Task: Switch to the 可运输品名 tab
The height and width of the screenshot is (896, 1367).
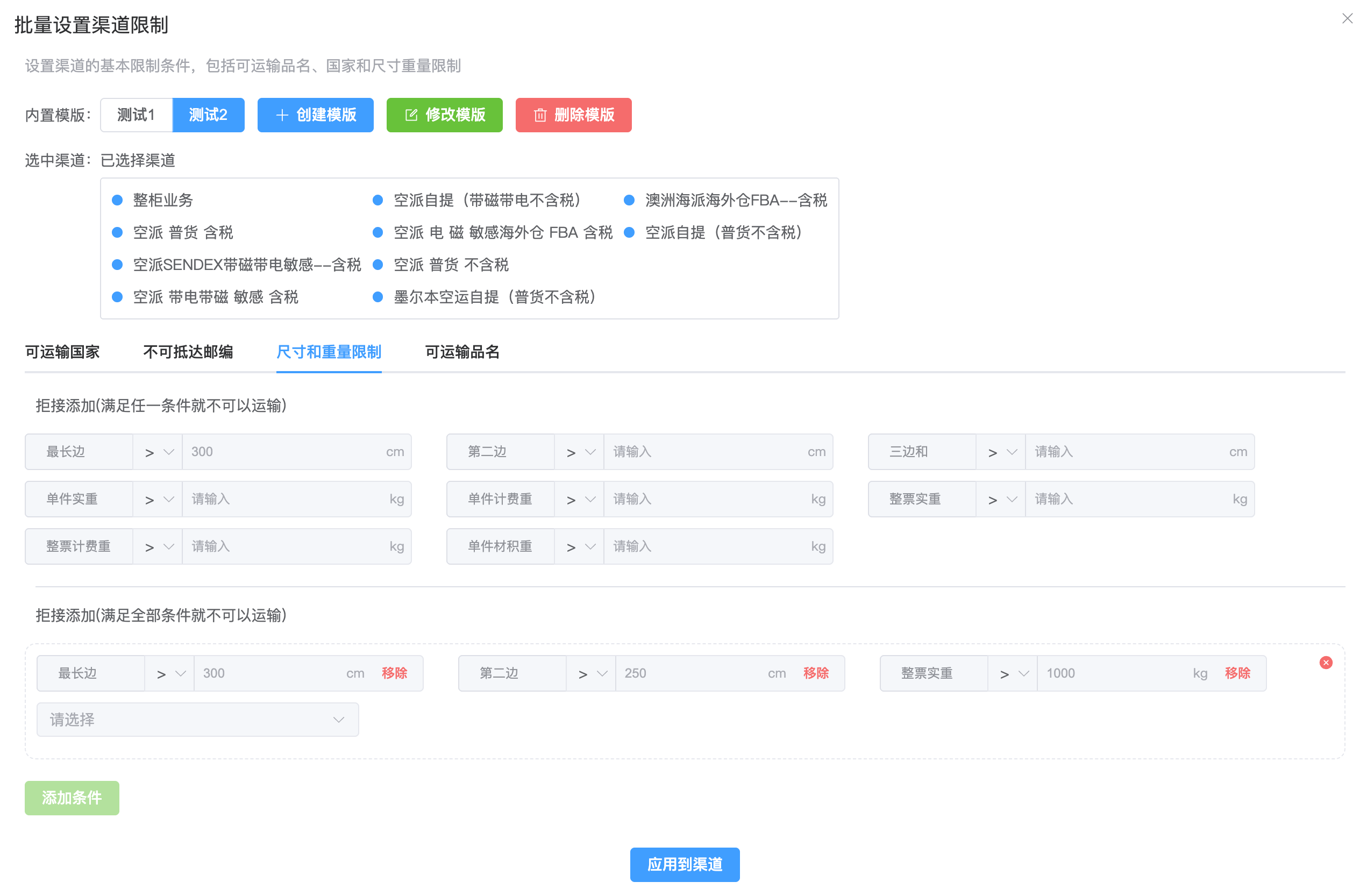Action: click(462, 352)
